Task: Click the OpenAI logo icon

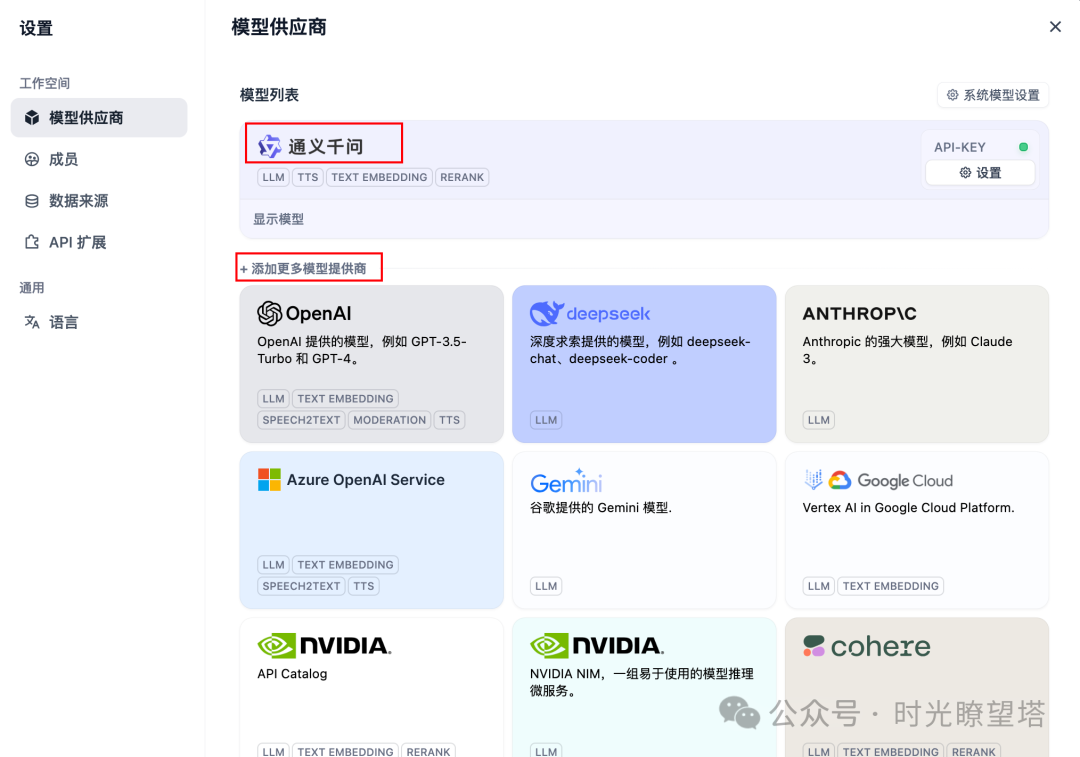Action: [x=269, y=313]
